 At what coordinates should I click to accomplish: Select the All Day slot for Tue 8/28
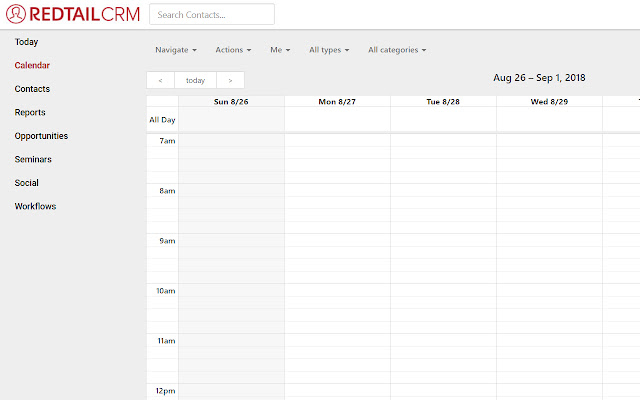click(x=443, y=120)
